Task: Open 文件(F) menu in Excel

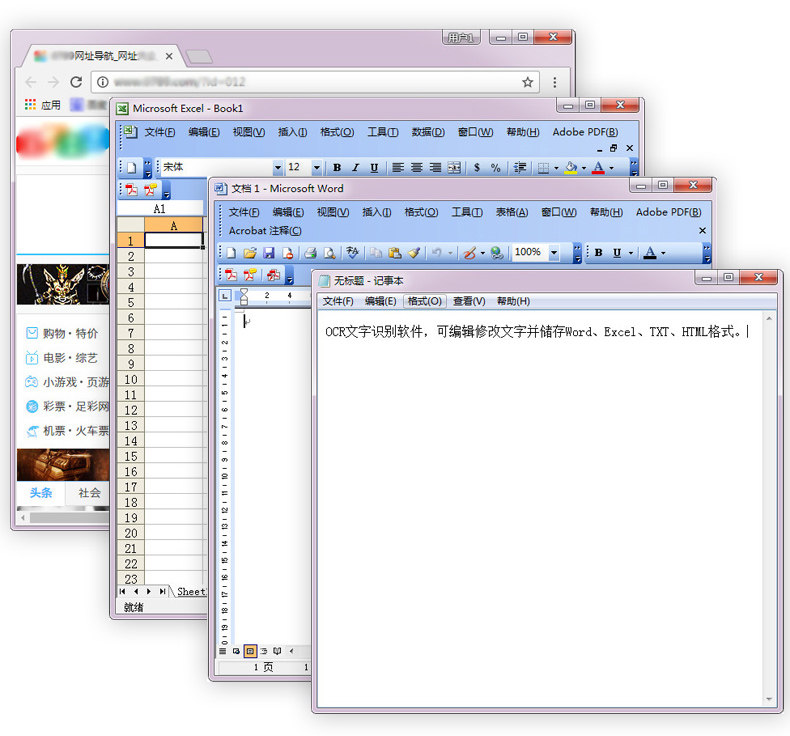Action: coord(160,132)
